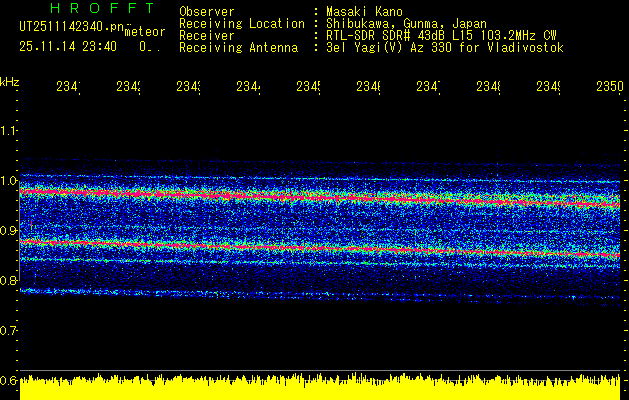The image size is (629, 400).
Task: Click the Receiving Location field label
Action: (242, 24)
